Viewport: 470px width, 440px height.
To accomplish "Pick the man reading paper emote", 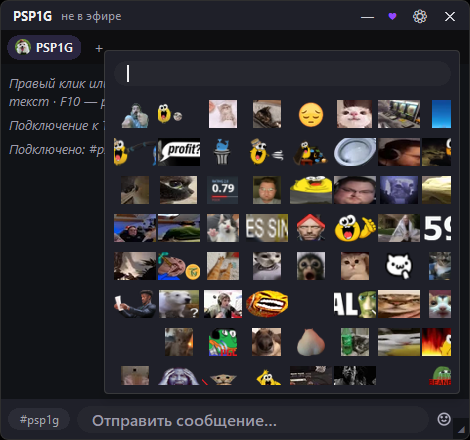I will [x=135, y=304].
